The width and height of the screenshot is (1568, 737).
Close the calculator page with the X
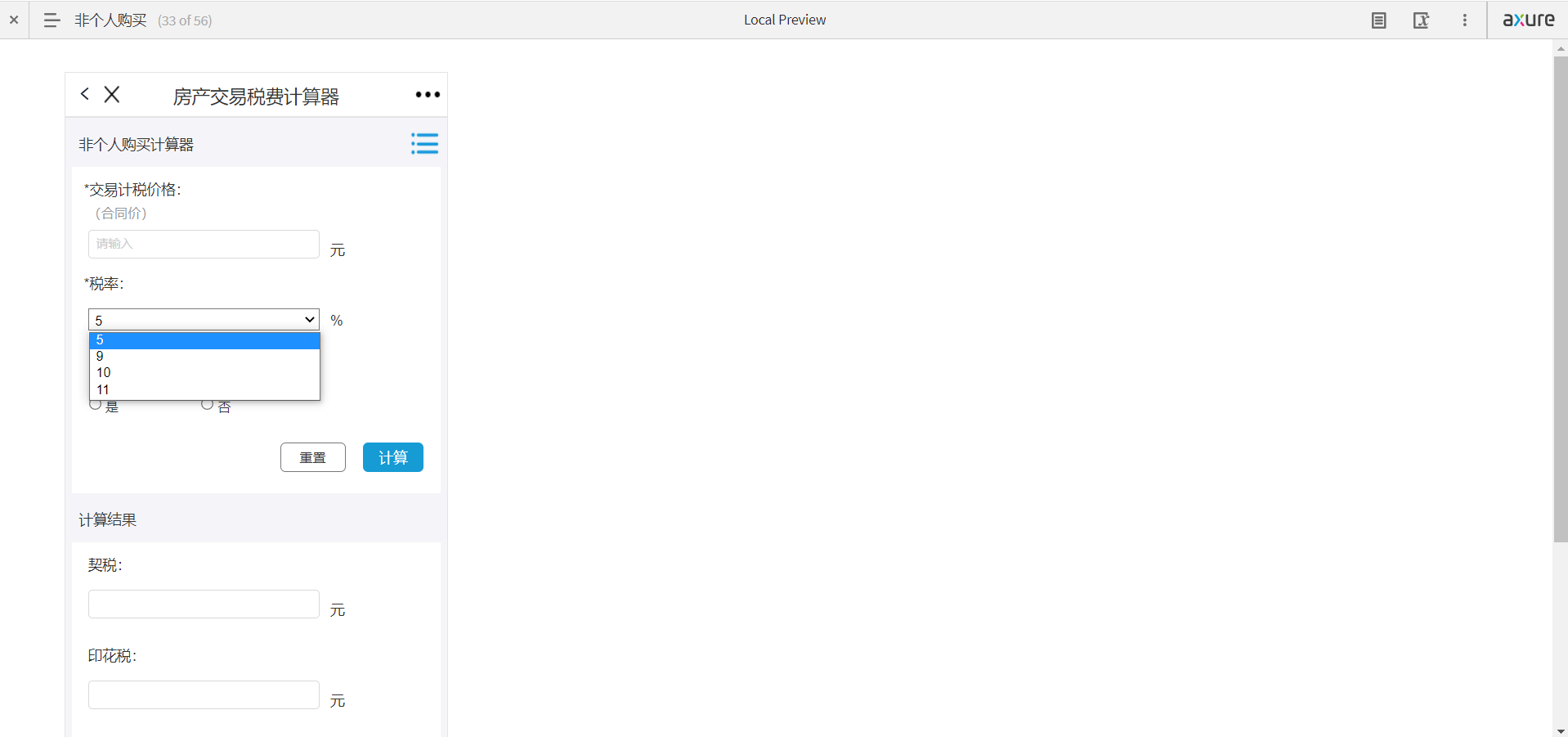point(112,94)
